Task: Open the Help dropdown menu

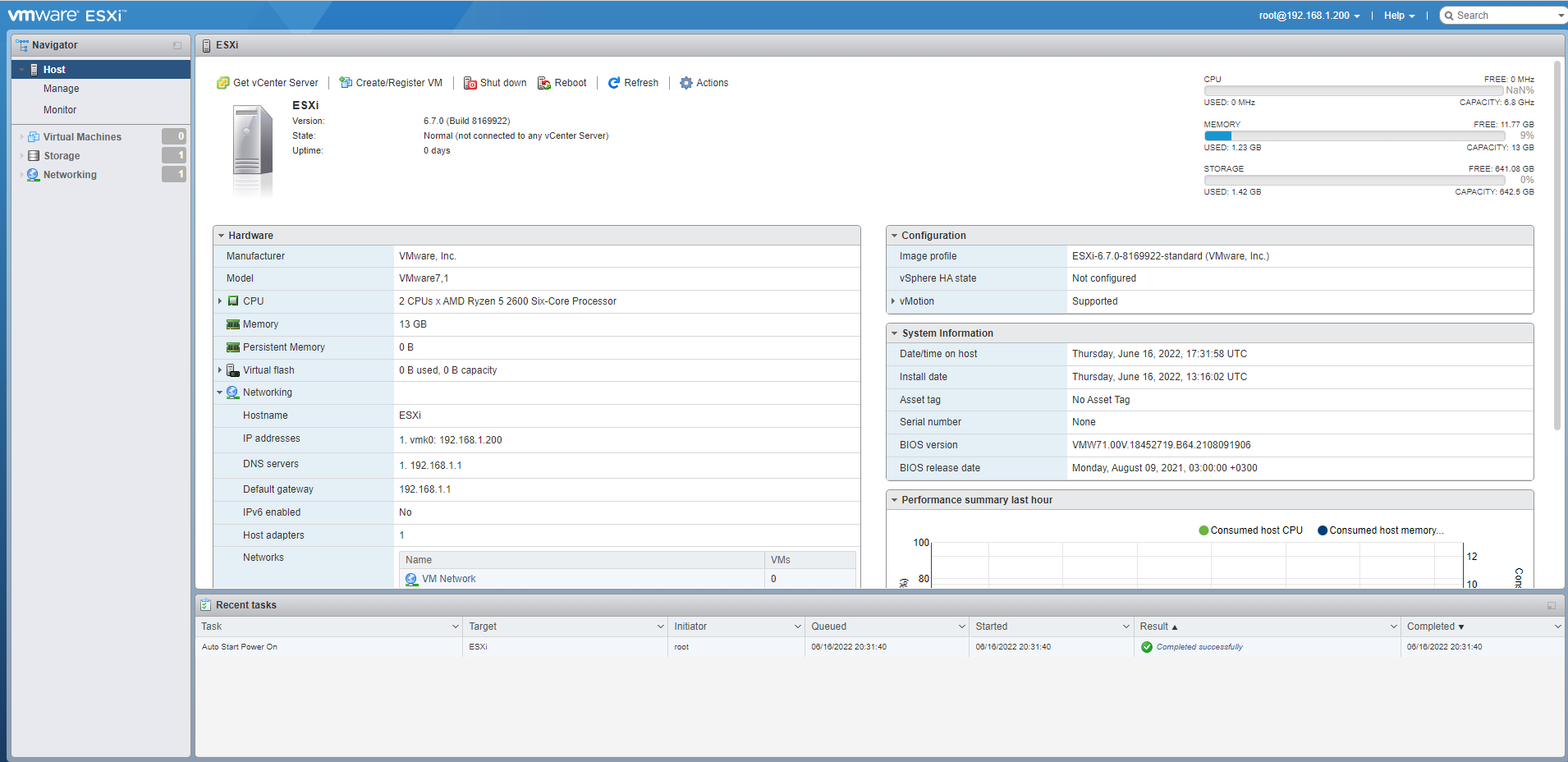Action: pyautogui.click(x=1399, y=16)
